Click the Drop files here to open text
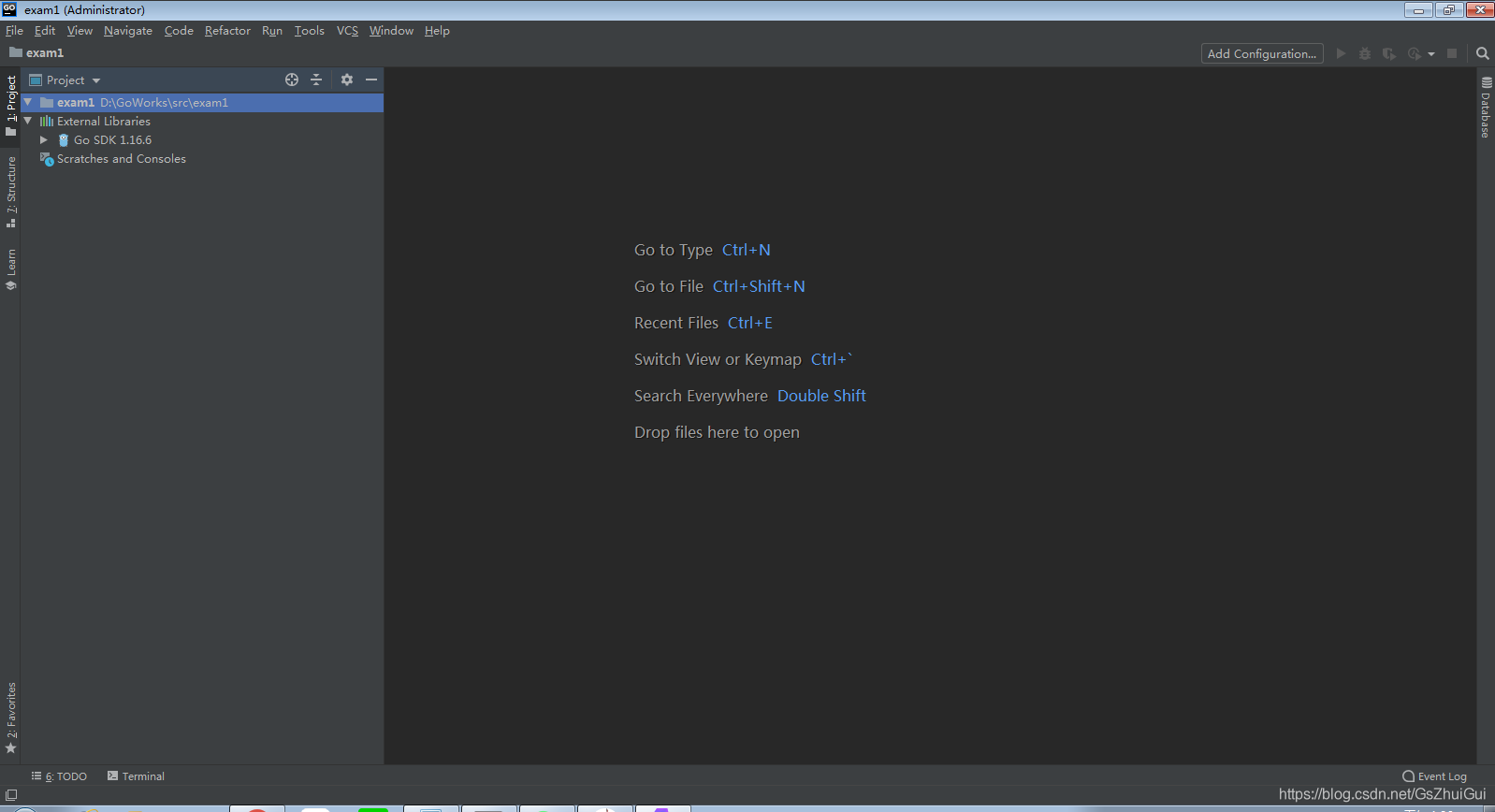Screen dimensions: 1495x812 [x=717, y=432]
